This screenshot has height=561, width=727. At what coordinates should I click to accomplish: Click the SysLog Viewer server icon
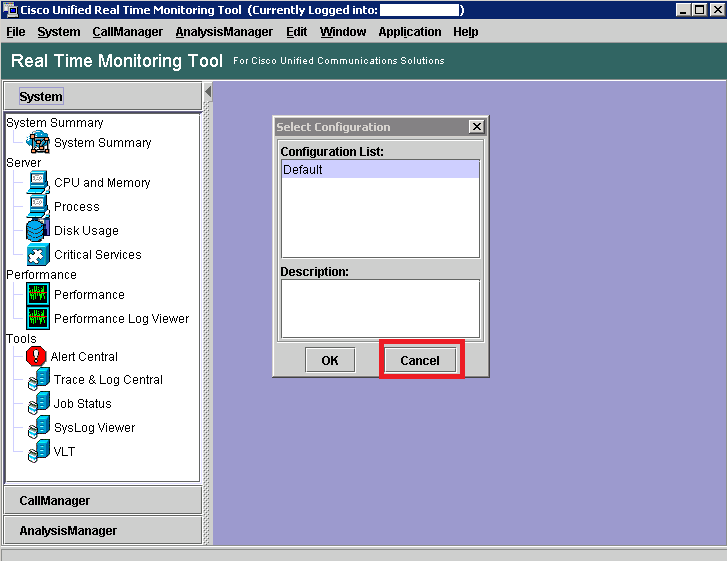click(38, 427)
